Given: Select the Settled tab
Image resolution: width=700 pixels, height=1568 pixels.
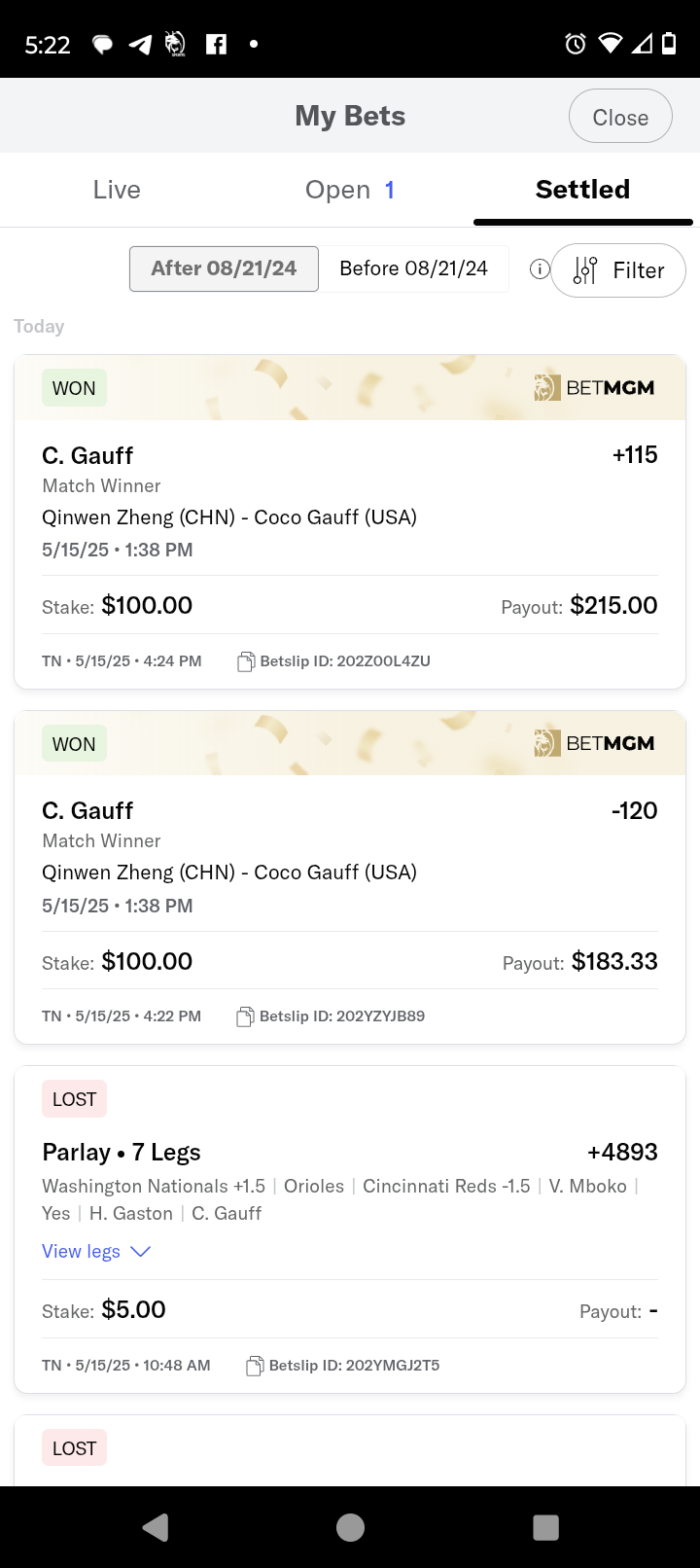Looking at the screenshot, I should (582, 190).
